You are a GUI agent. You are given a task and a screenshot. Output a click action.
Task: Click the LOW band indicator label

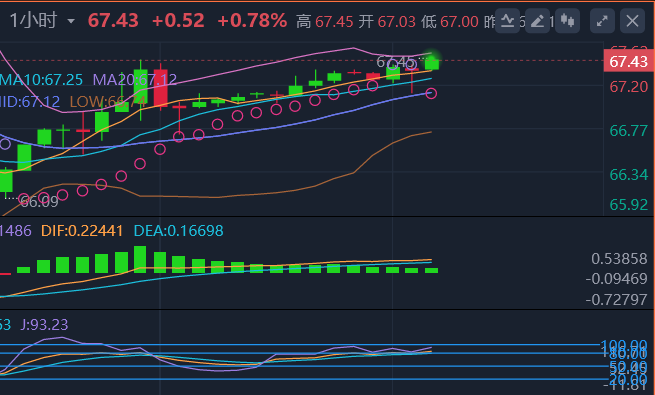(x=108, y=101)
